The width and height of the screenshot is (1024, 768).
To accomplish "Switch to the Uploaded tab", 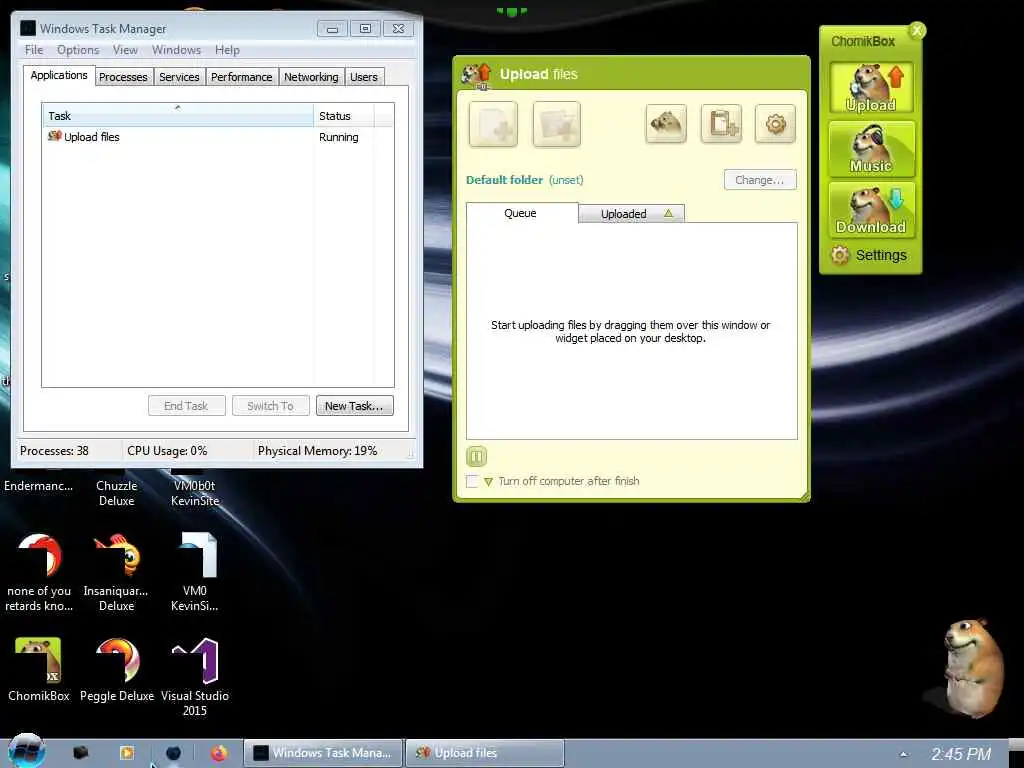I will point(632,214).
